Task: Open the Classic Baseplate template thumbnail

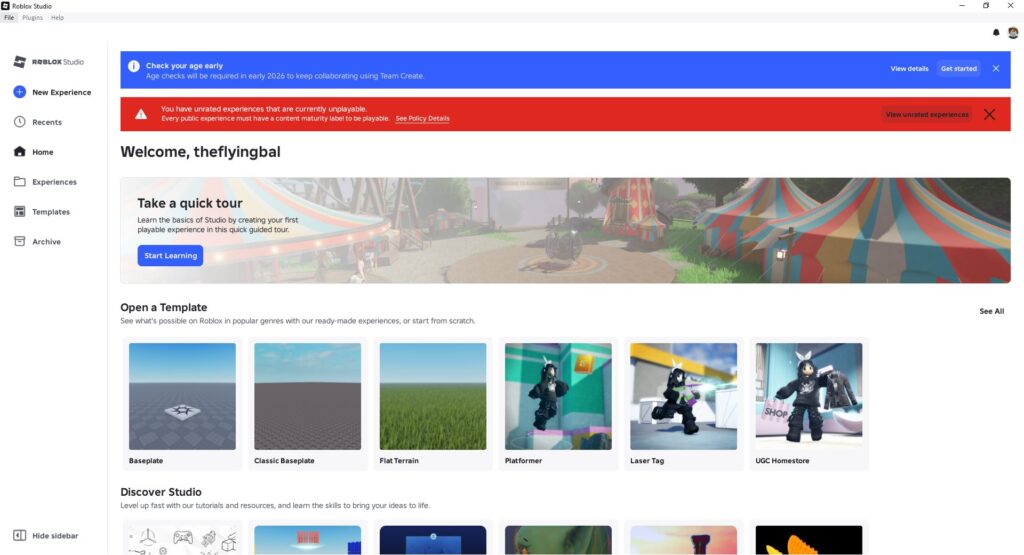Action: click(x=308, y=396)
